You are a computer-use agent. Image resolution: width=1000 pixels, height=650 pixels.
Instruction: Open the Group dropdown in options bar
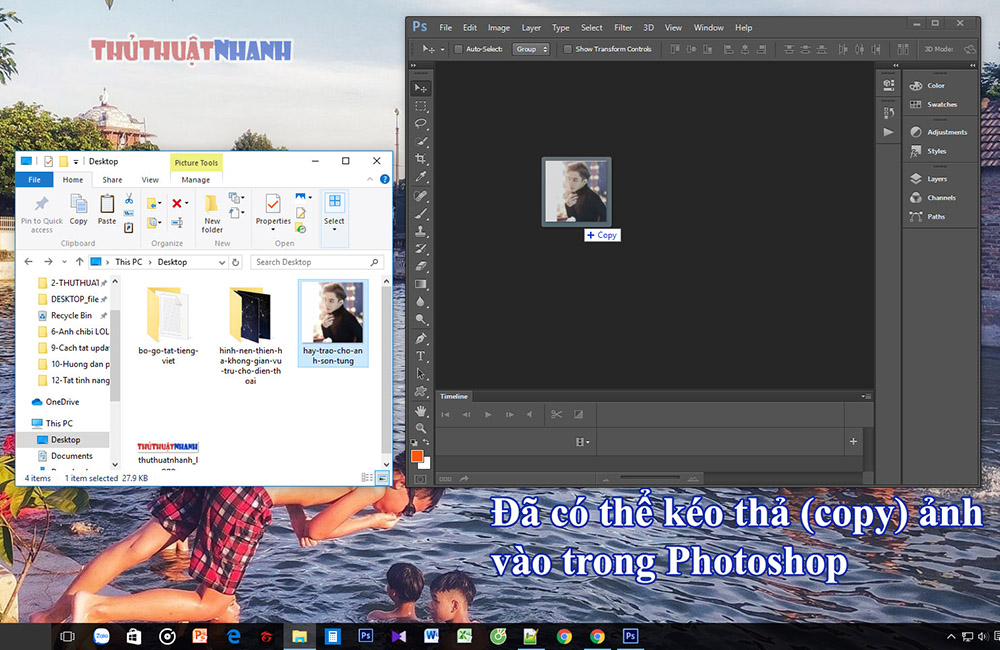(531, 49)
